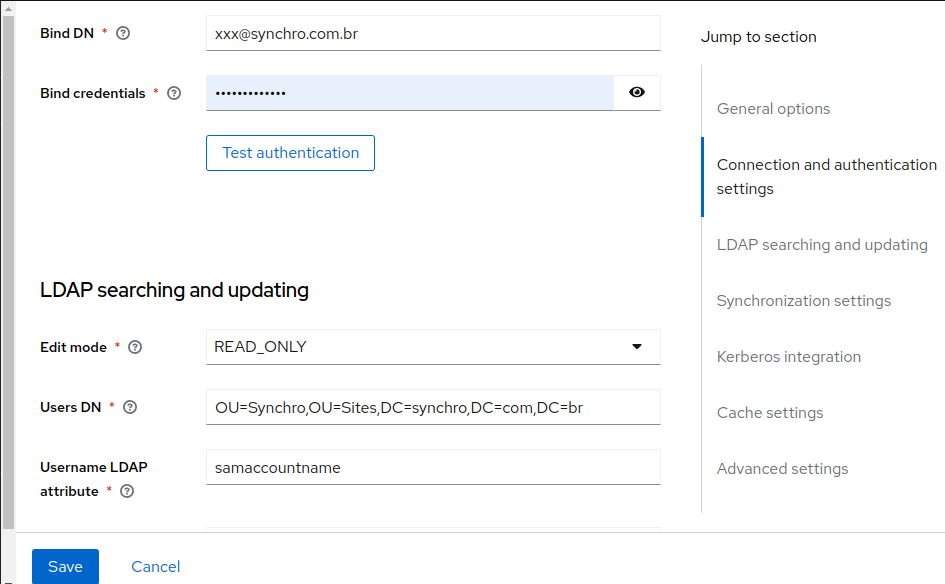Image resolution: width=945 pixels, height=584 pixels.
Task: Jump to Kerberos integration section
Action: 788,356
